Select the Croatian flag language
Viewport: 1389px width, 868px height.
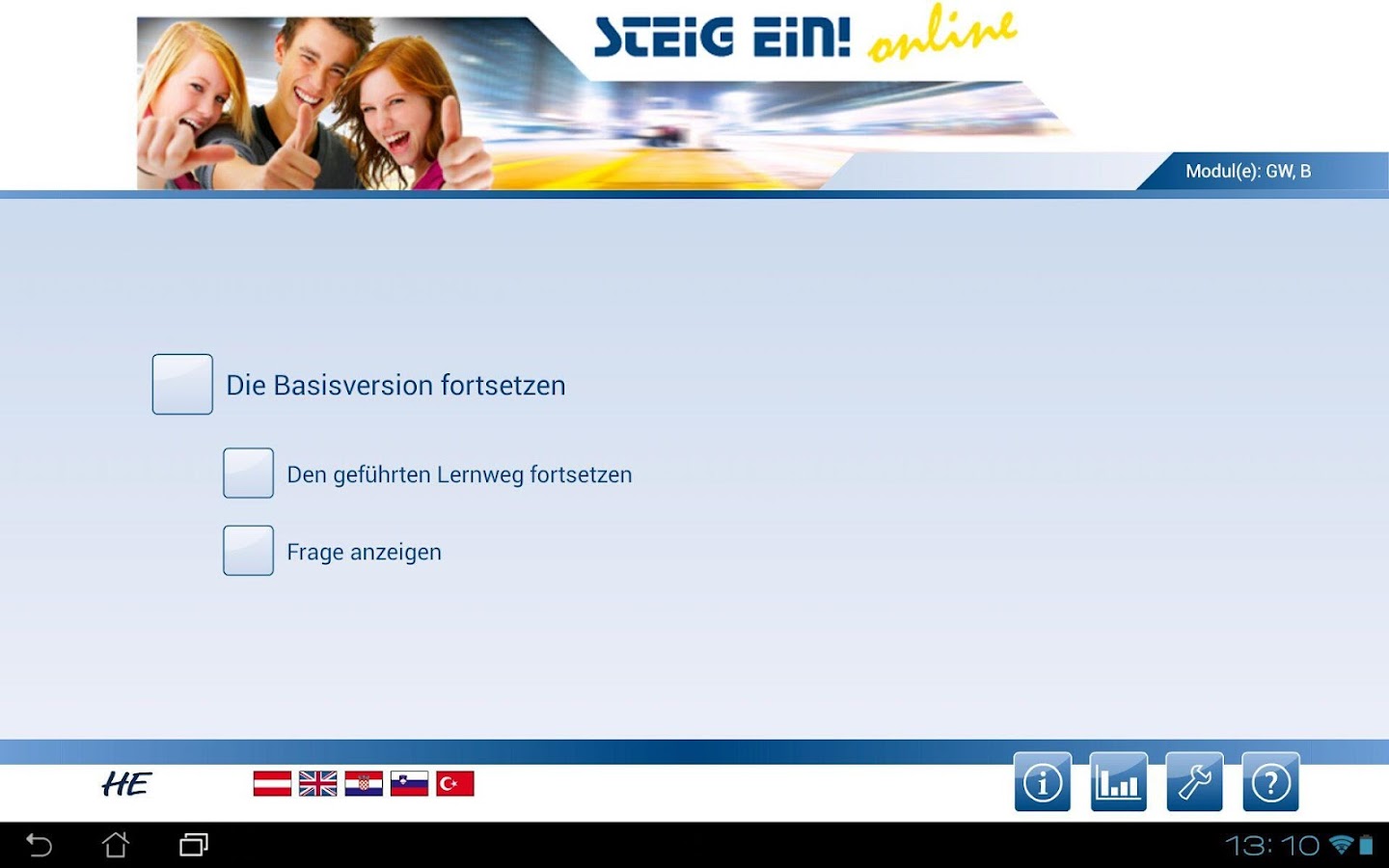pyautogui.click(x=364, y=784)
